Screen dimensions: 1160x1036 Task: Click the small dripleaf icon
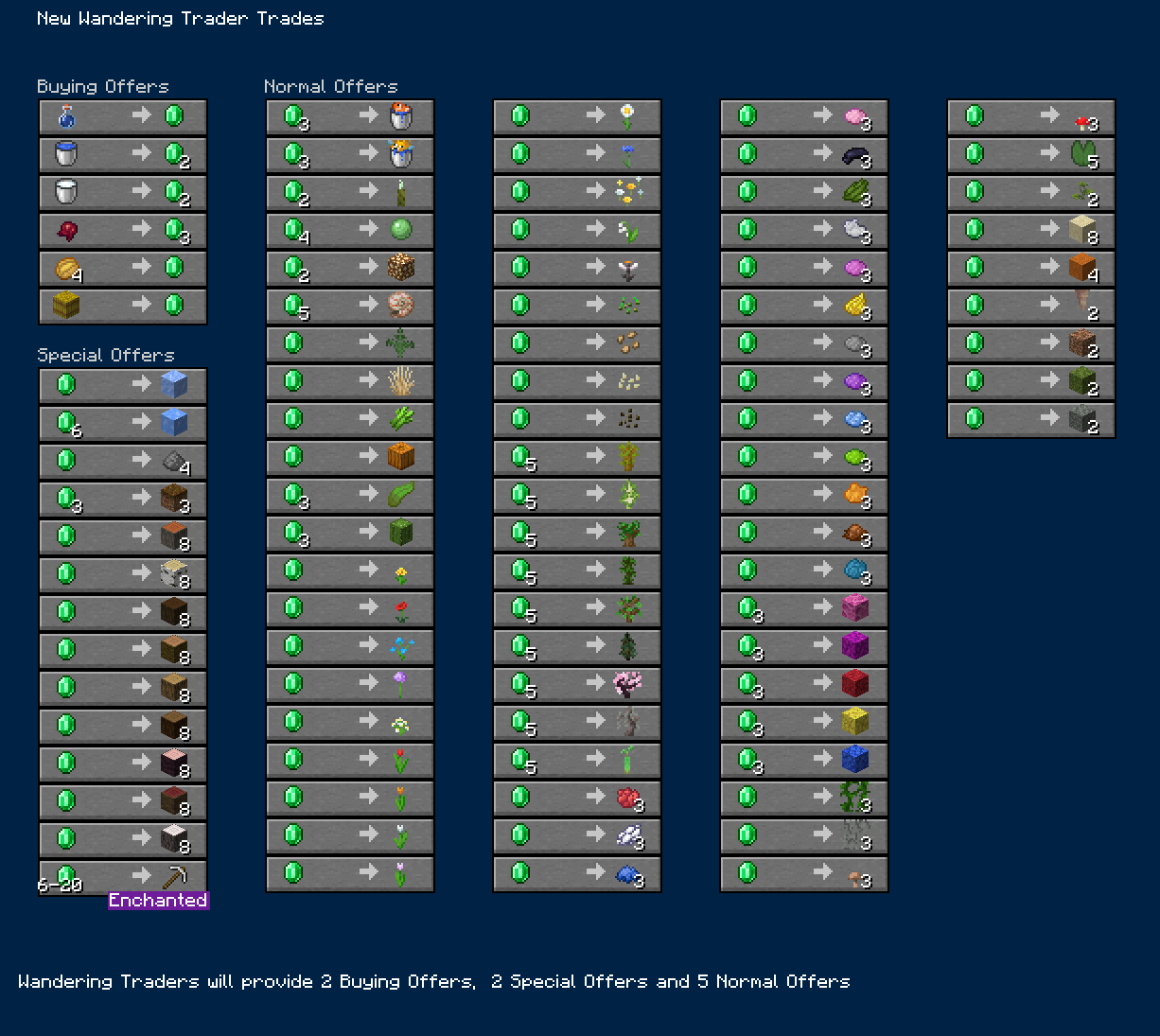coord(1082,192)
